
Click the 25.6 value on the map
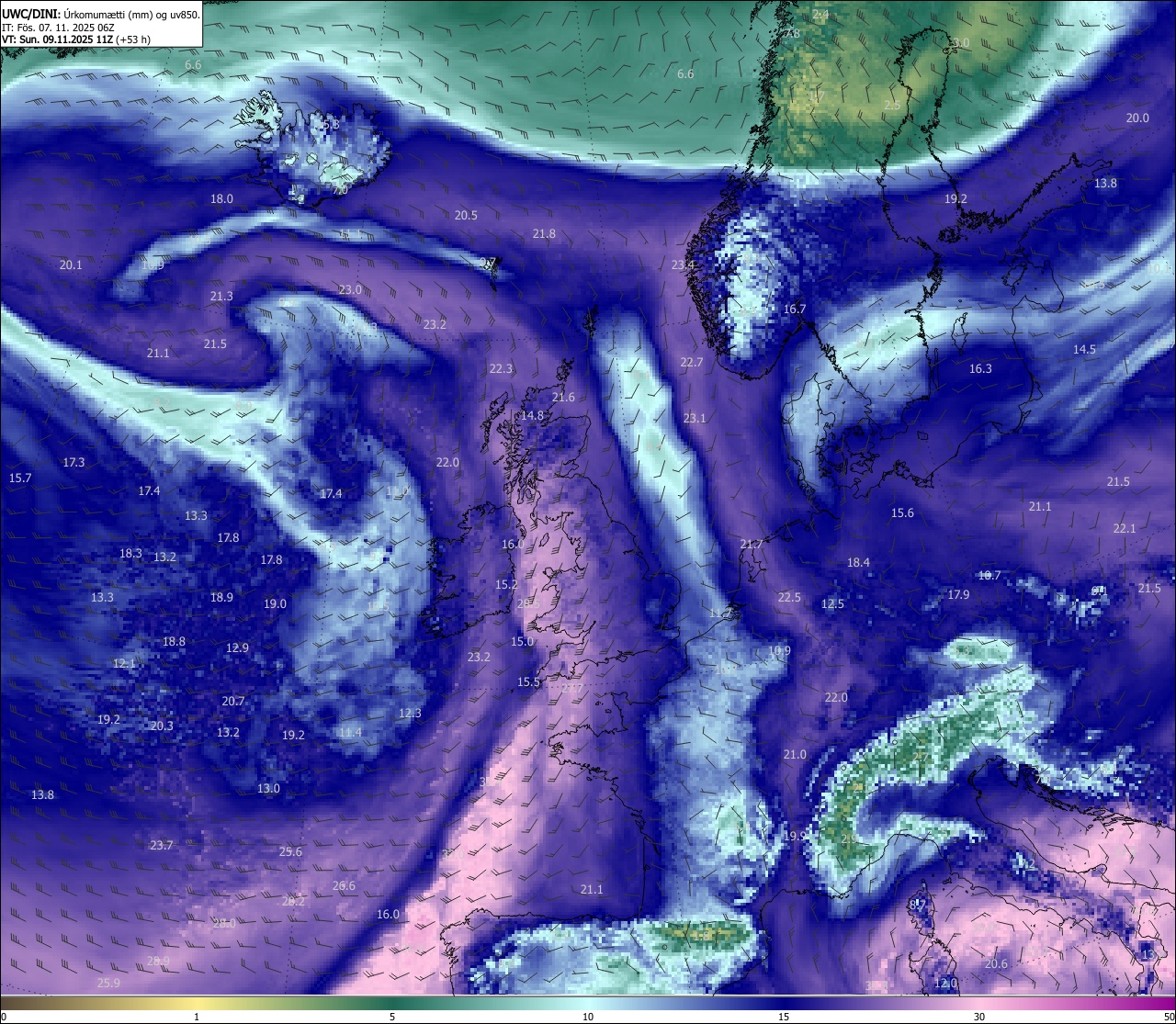point(290,851)
